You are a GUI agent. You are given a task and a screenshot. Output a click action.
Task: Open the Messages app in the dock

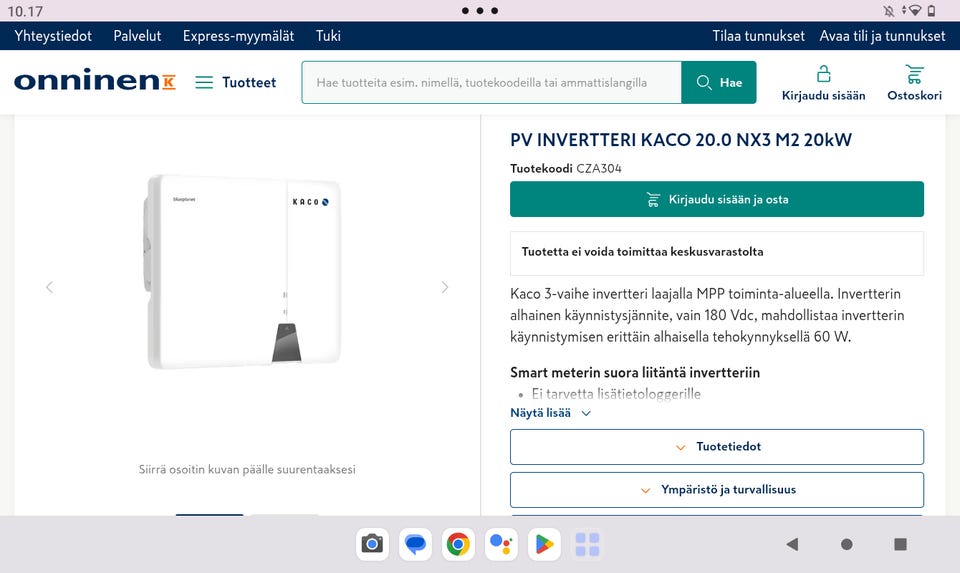click(x=415, y=544)
